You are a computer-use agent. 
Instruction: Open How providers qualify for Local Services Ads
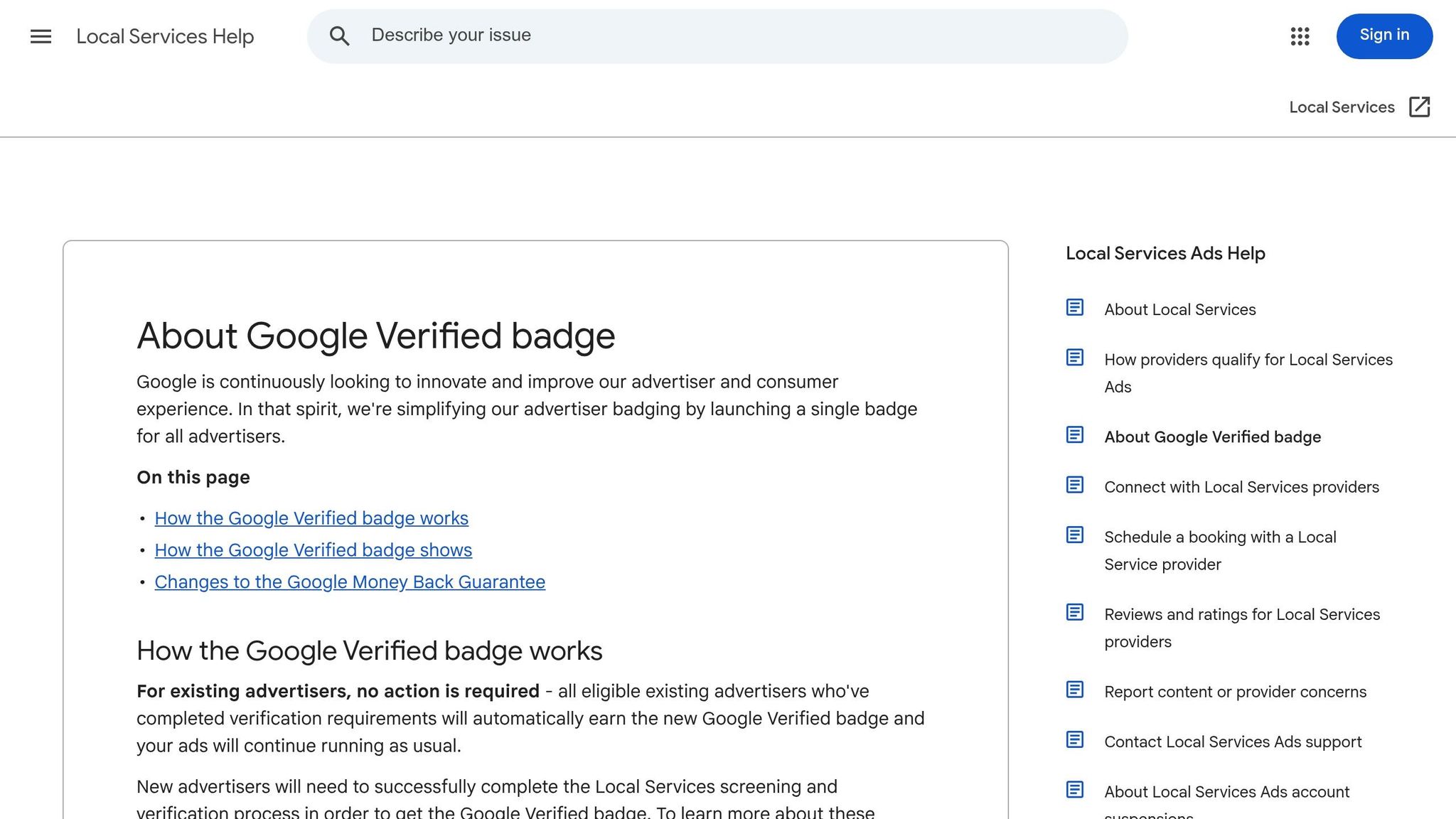[1248, 373]
